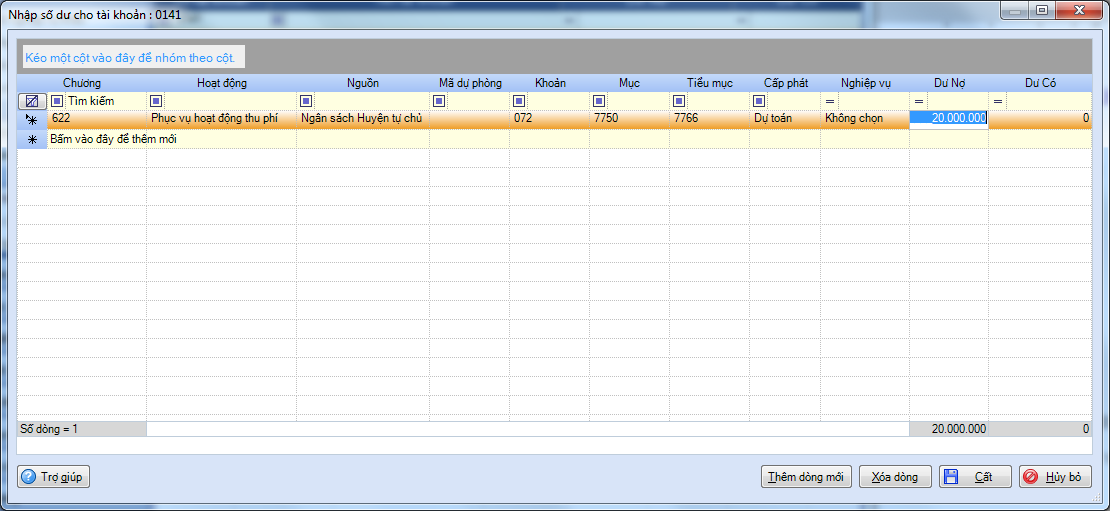Open the filter condition icon for the Nguồn column
This screenshot has height=511, width=1110.
tap(307, 101)
